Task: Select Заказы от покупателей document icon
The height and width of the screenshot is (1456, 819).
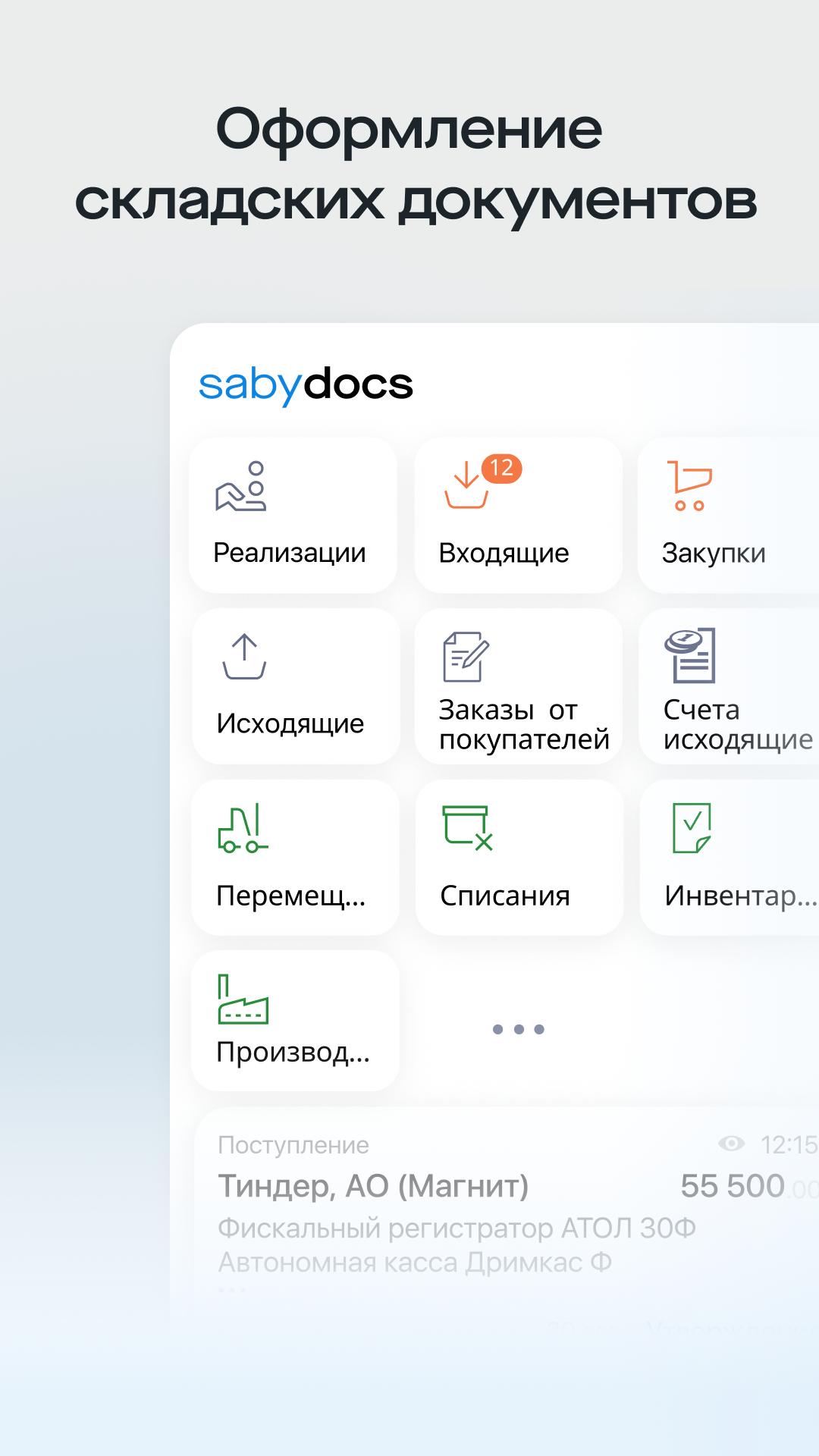Action: click(466, 657)
